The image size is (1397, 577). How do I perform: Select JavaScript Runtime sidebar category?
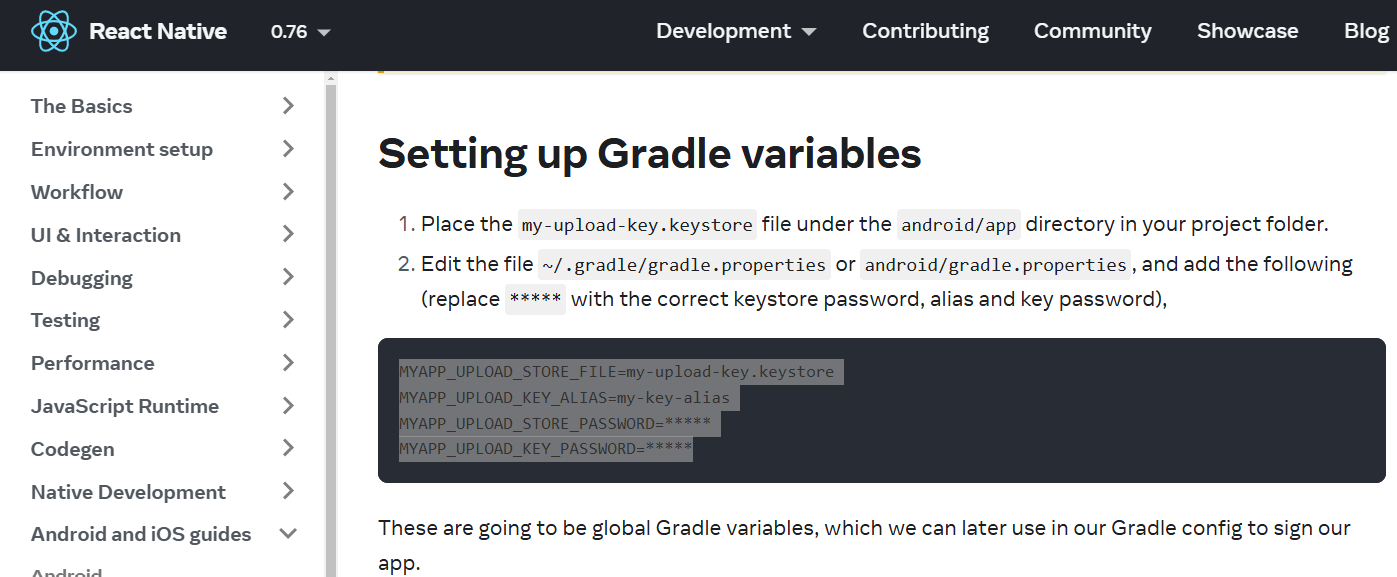pyautogui.click(x=125, y=406)
